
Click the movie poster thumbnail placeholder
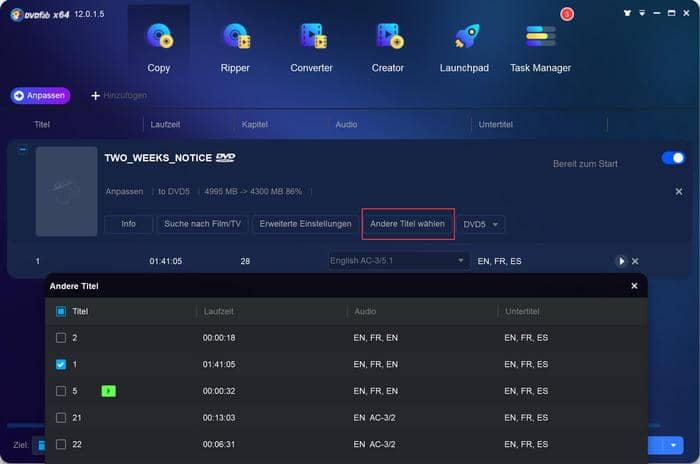tap(67, 191)
